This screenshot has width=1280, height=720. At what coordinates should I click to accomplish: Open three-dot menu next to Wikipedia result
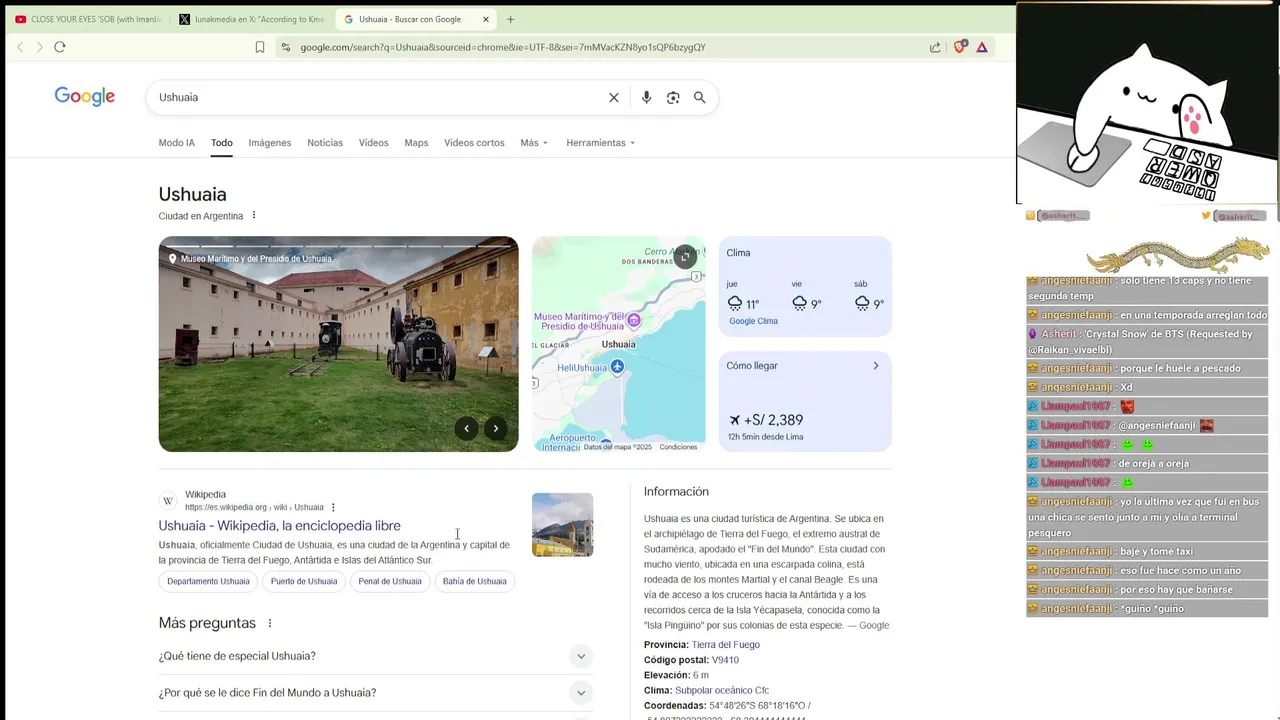tap(333, 507)
